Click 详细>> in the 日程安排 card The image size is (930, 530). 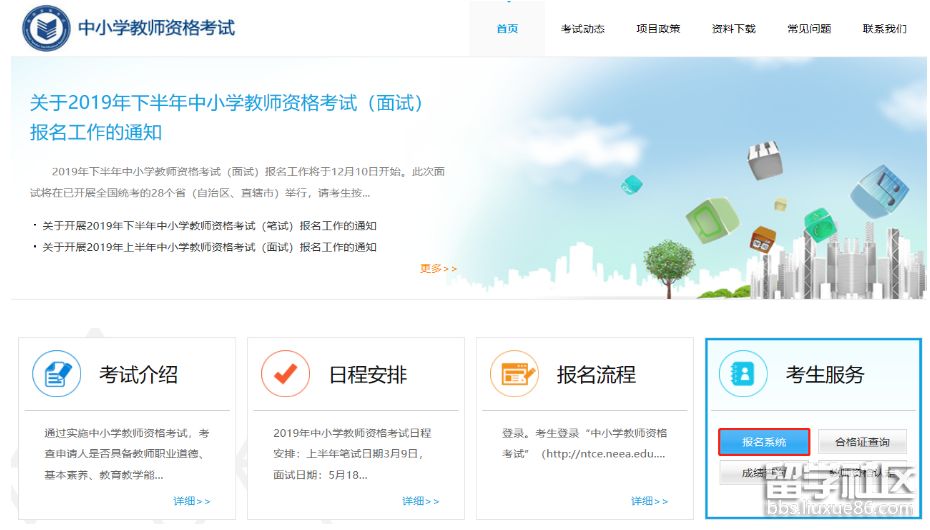pos(421,501)
